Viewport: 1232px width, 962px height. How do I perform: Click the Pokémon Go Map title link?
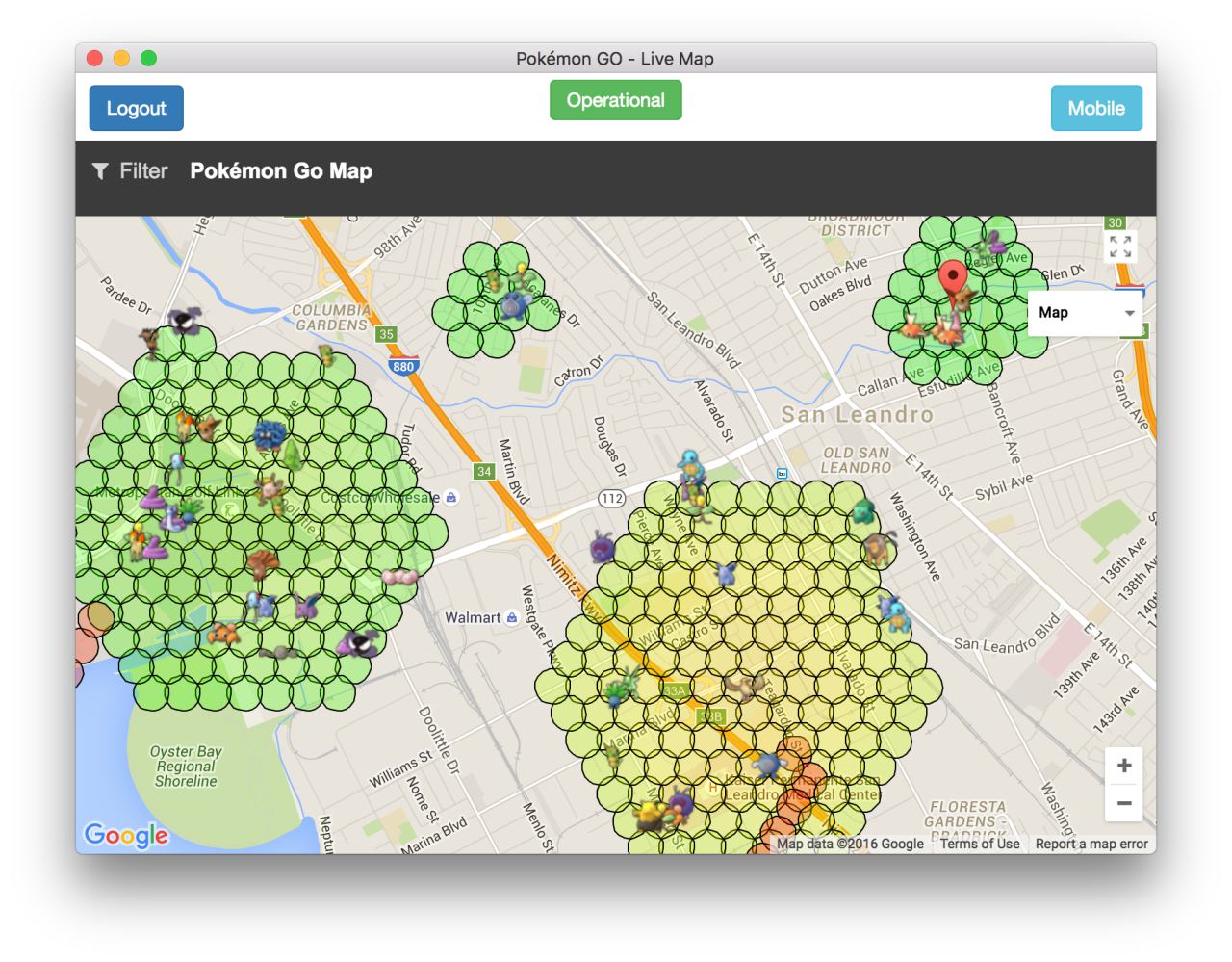tap(281, 171)
